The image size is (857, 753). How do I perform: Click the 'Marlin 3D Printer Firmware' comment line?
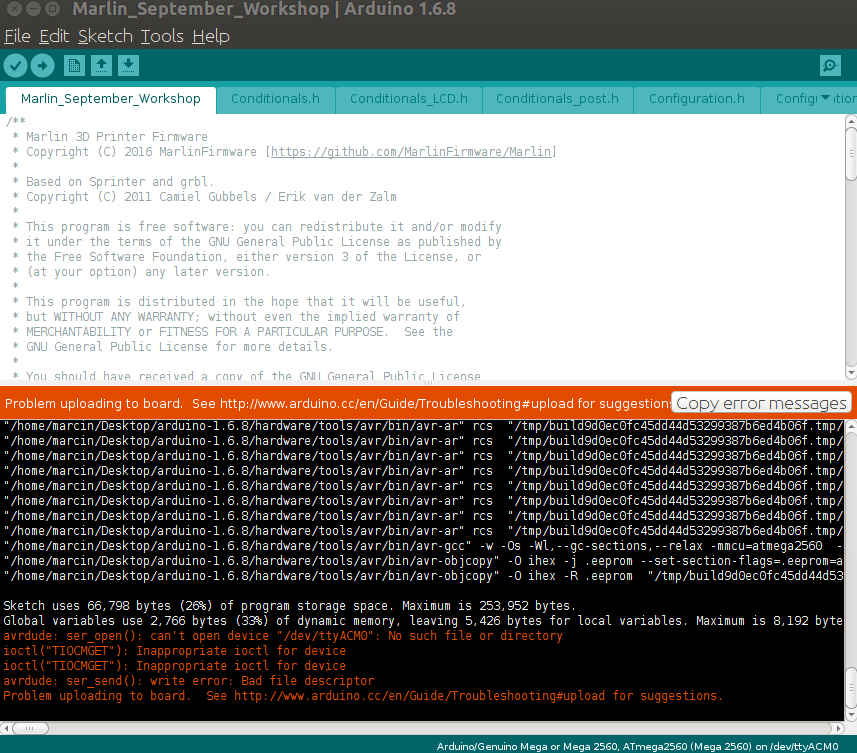116,136
